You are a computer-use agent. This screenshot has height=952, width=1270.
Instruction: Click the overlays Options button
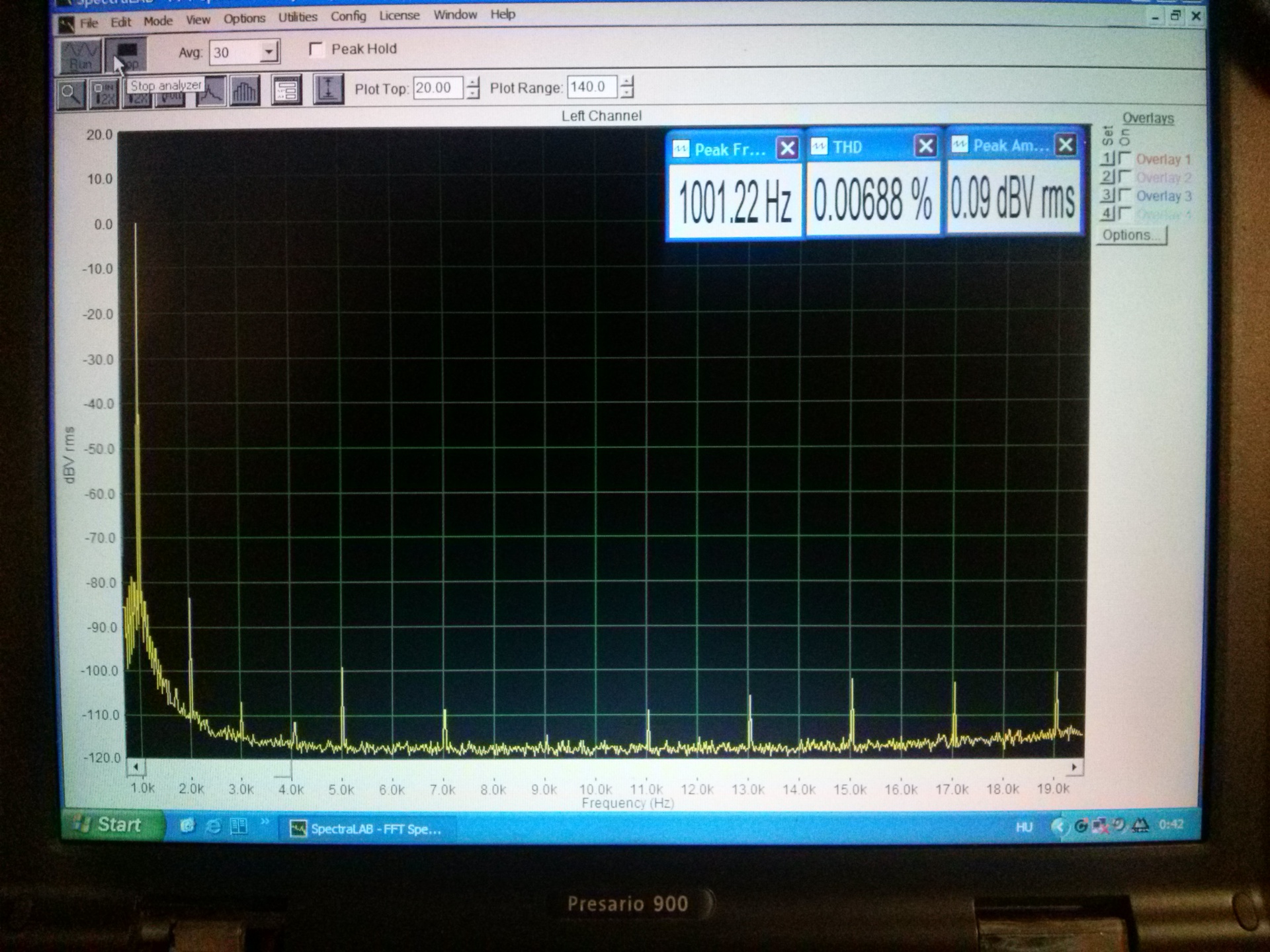coord(1131,235)
